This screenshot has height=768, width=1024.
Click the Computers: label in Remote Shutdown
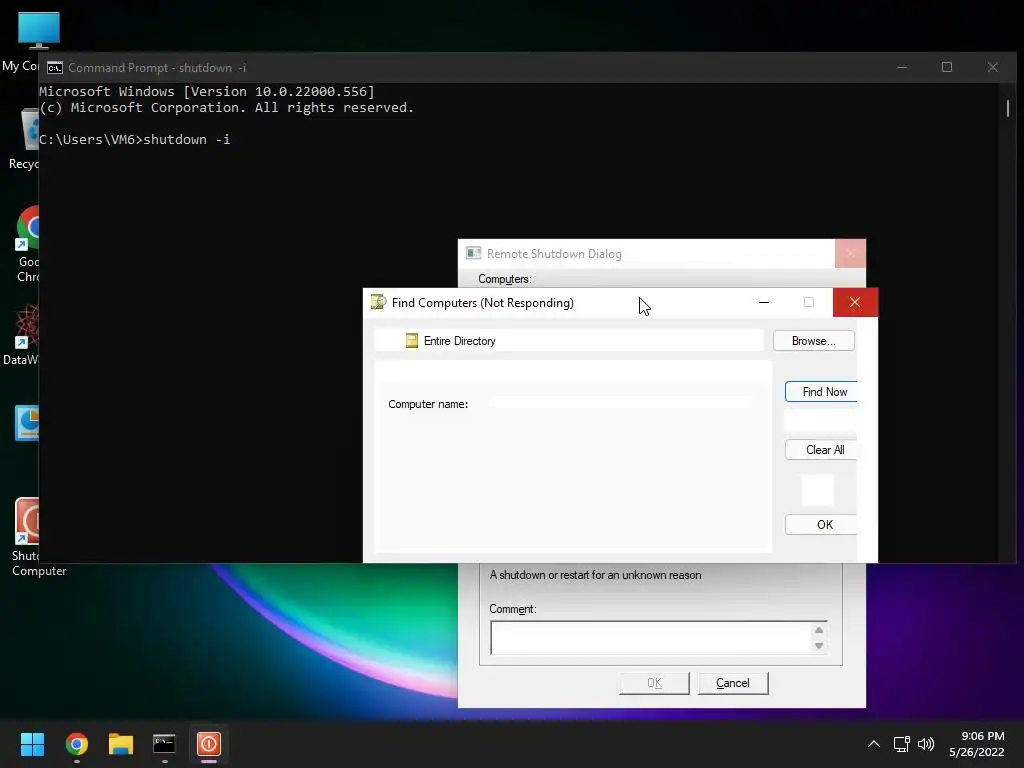tap(505, 280)
